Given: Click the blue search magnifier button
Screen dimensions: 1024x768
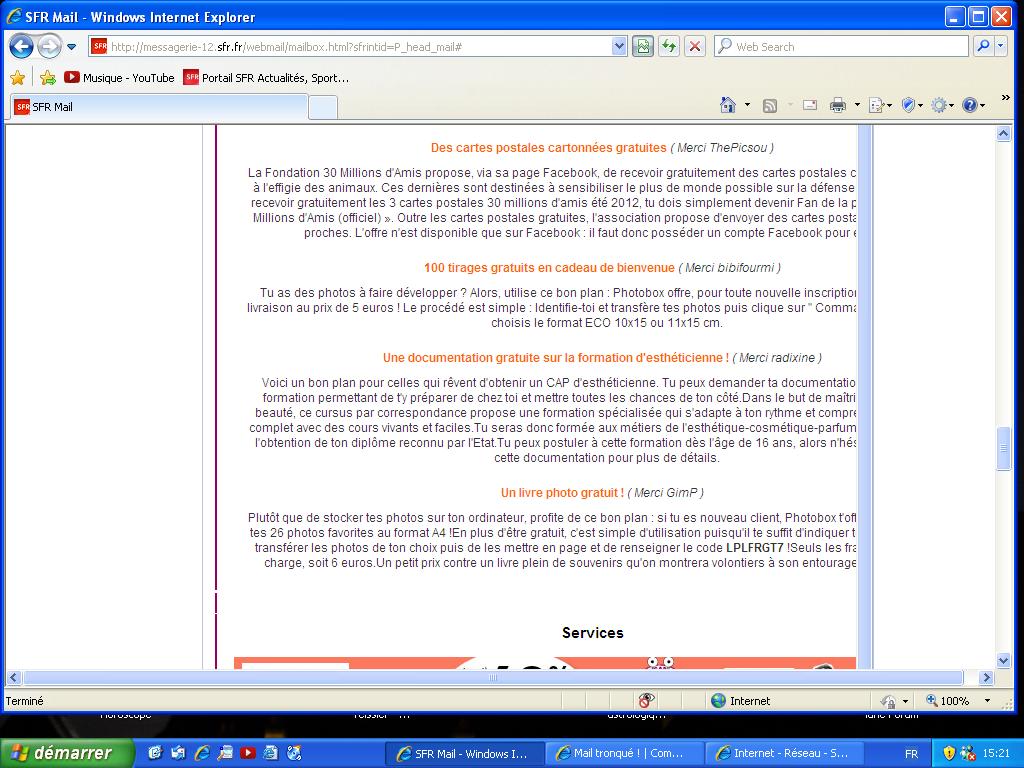Looking at the screenshot, I should (x=983, y=46).
